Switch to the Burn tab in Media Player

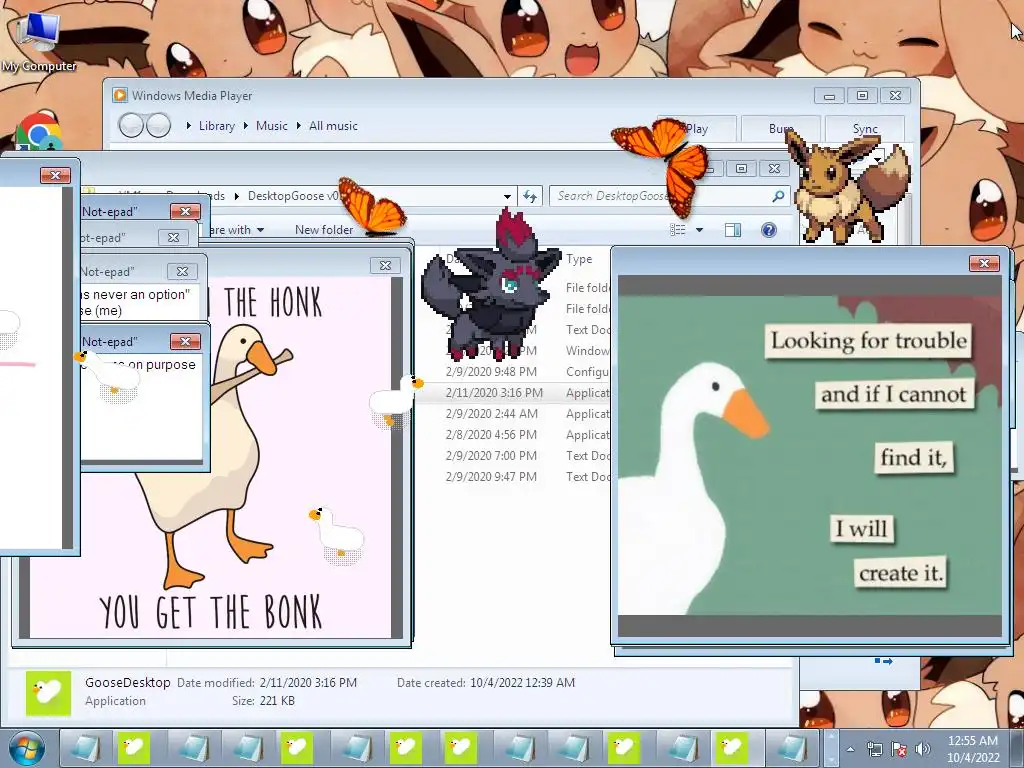781,129
